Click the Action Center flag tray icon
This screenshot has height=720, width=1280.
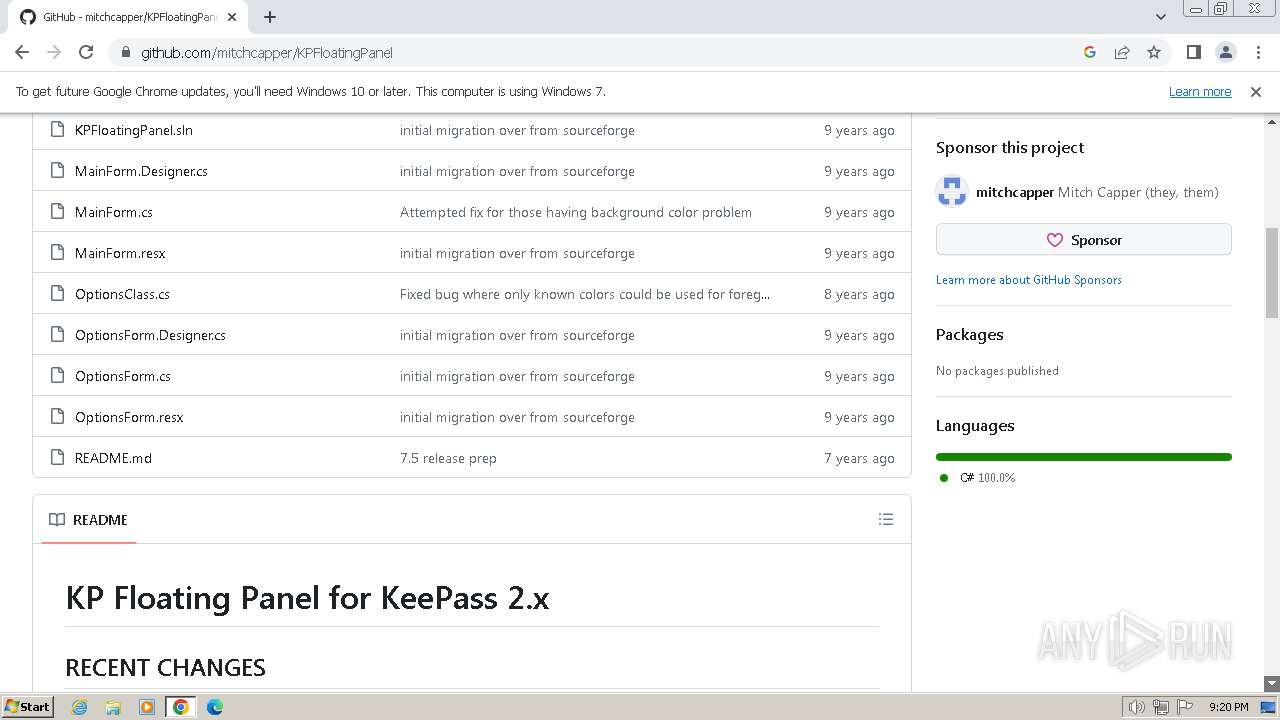tap(1184, 707)
